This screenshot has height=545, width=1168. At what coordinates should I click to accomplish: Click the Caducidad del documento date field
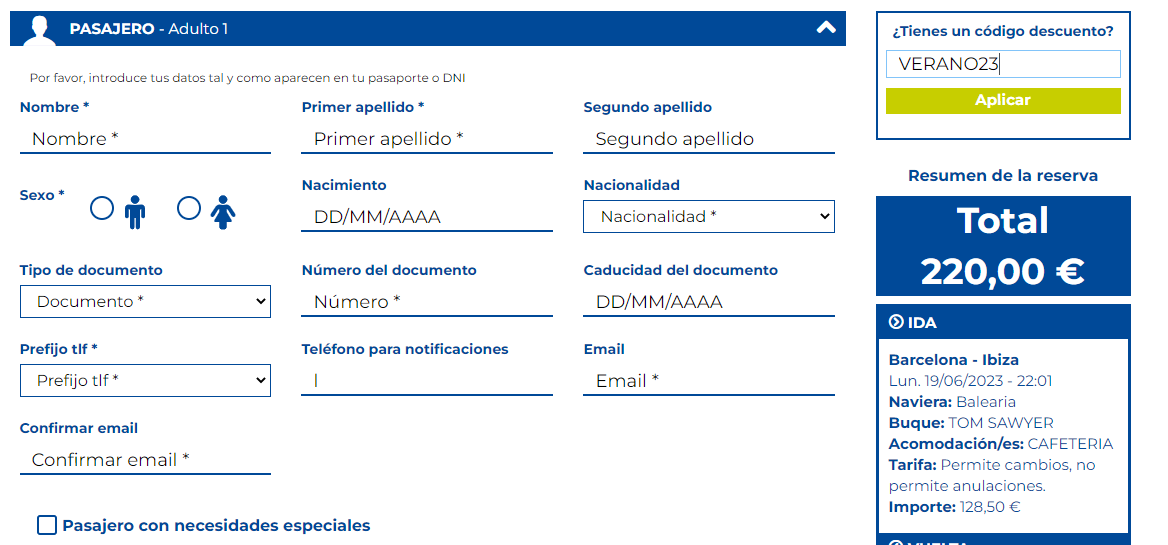pyautogui.click(x=708, y=302)
